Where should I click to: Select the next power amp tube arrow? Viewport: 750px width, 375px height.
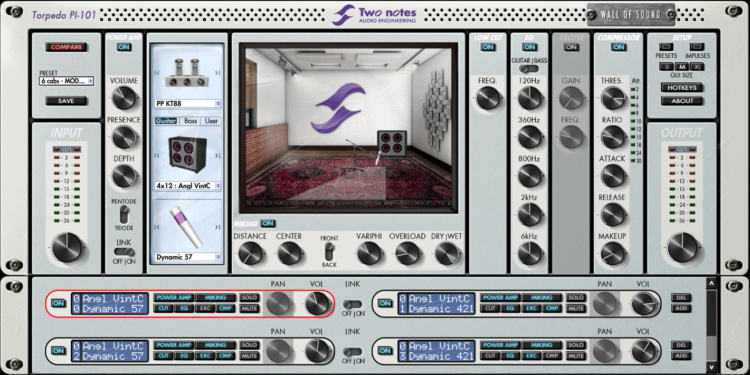pyautogui.click(x=218, y=73)
